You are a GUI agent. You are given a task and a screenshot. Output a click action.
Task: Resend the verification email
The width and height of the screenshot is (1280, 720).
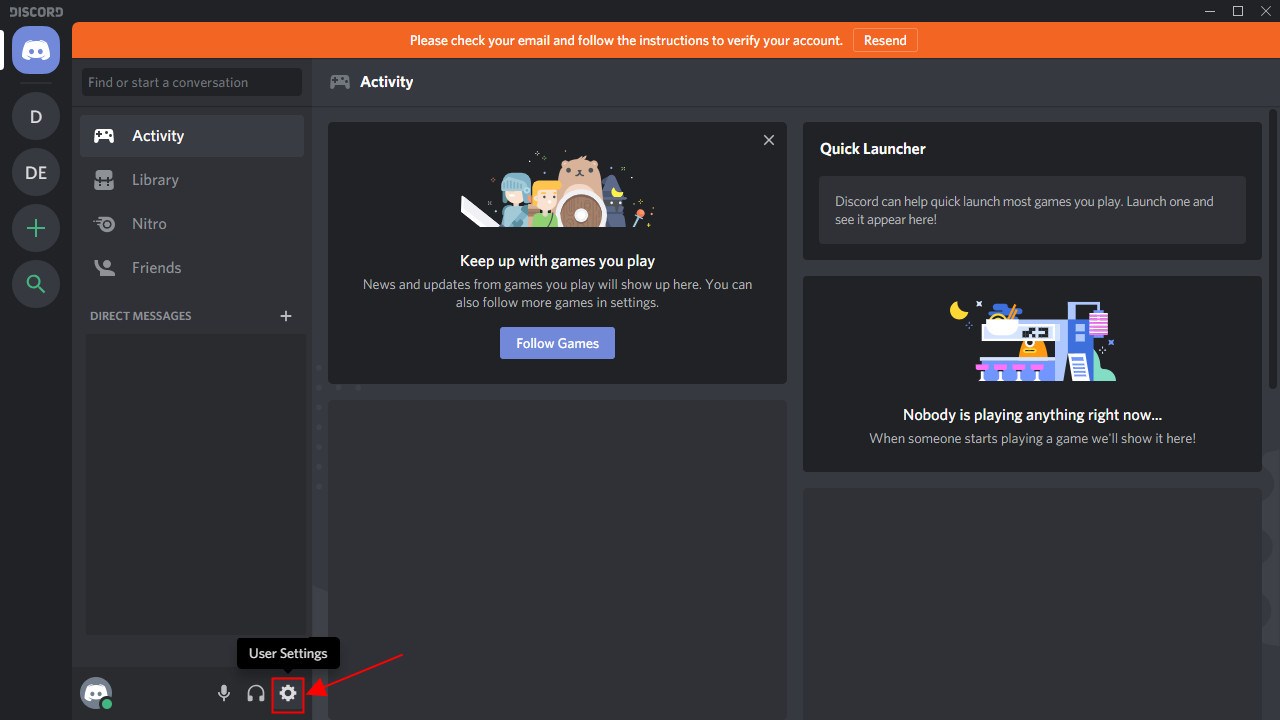click(x=885, y=41)
